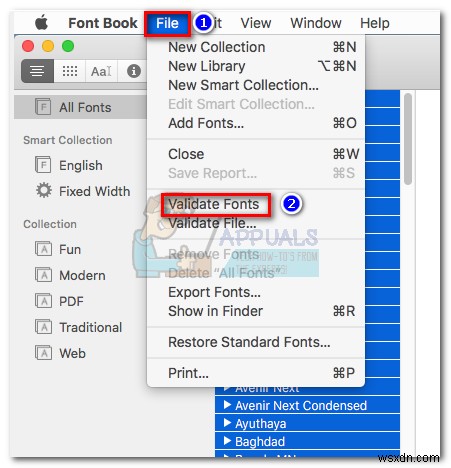This screenshot has width=451, height=468.
Task: Open the Font Book application menu
Action: click(103, 23)
